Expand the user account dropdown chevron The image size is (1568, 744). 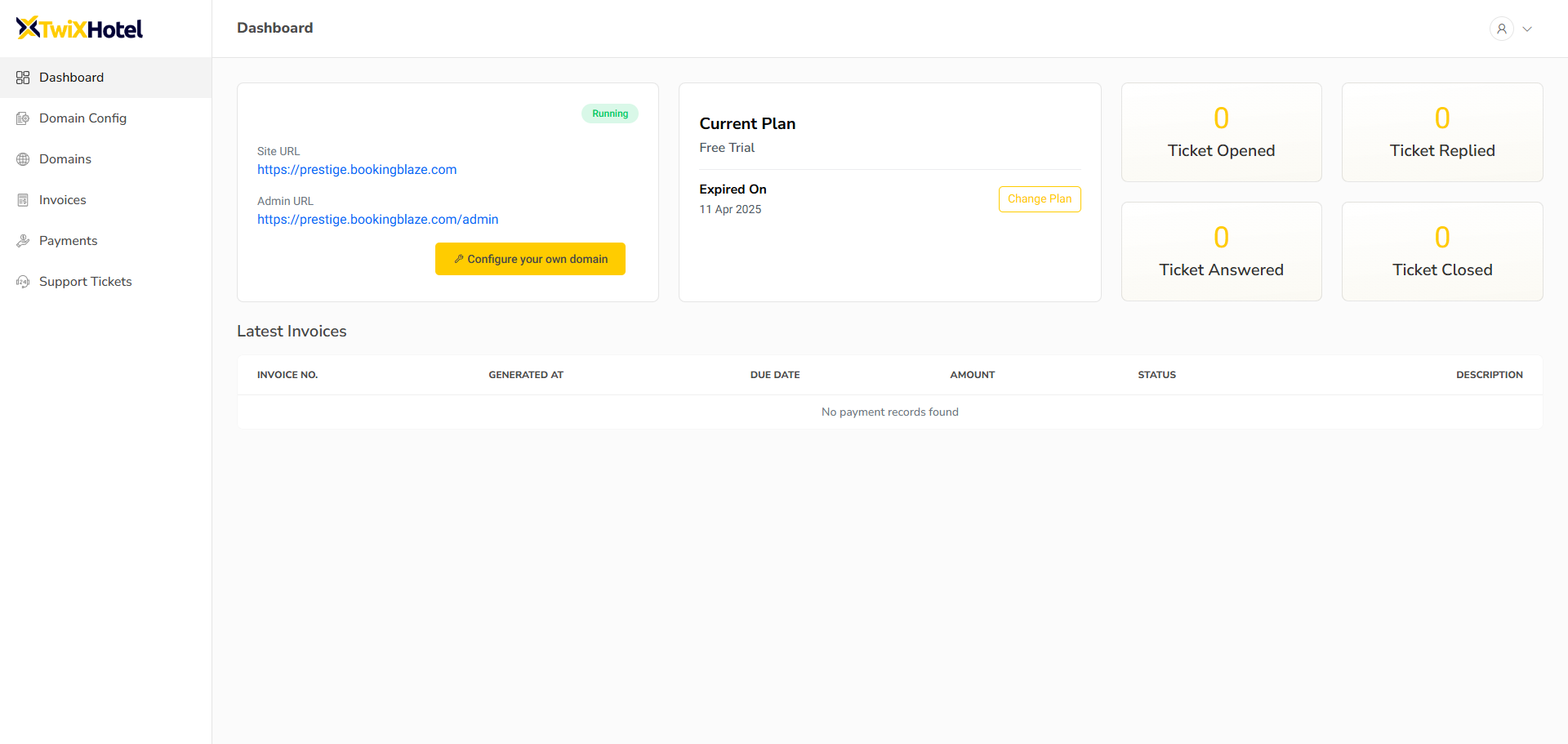click(1527, 29)
